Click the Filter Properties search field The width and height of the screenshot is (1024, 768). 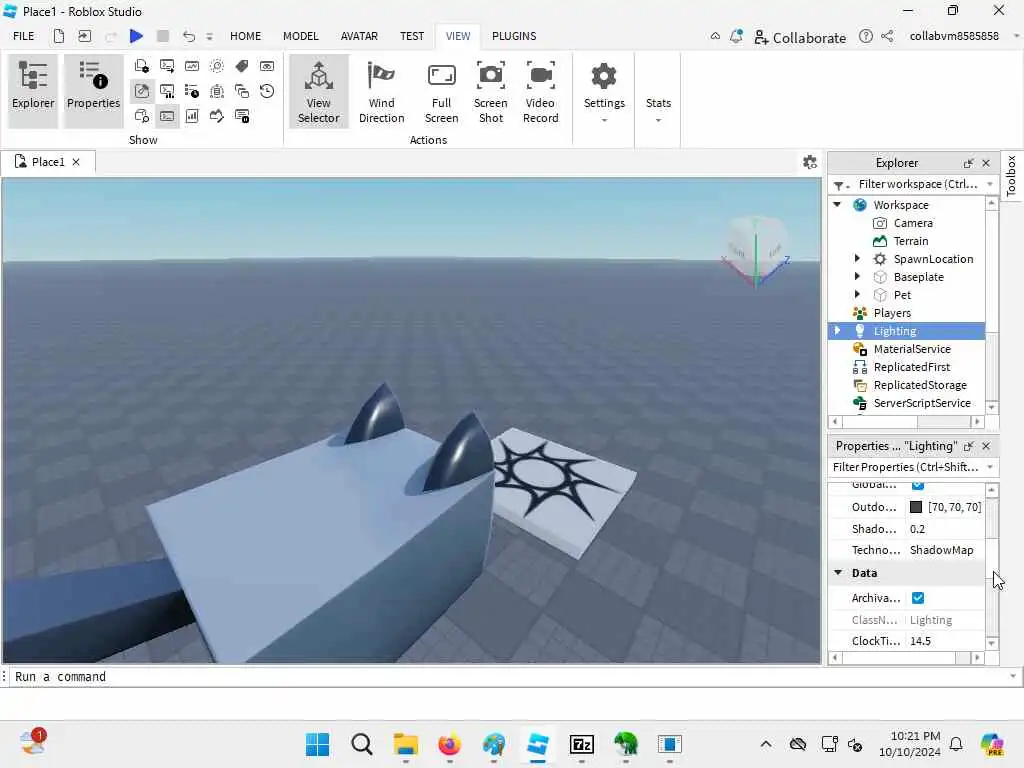tap(912, 468)
